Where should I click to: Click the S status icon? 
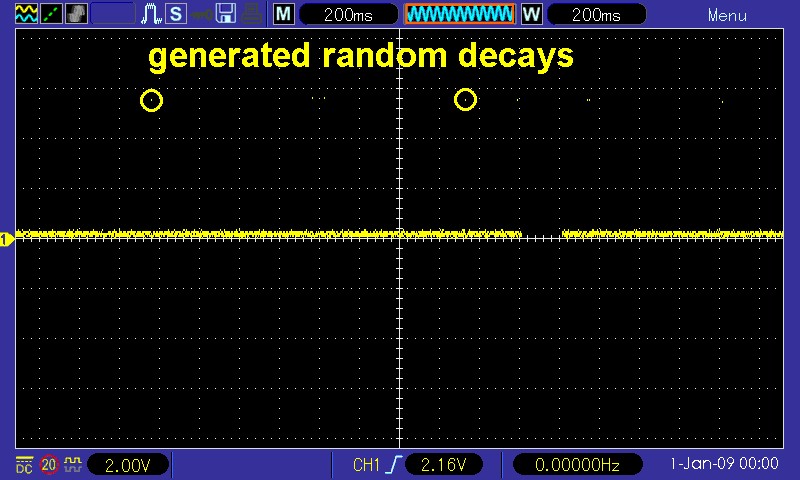click(176, 13)
